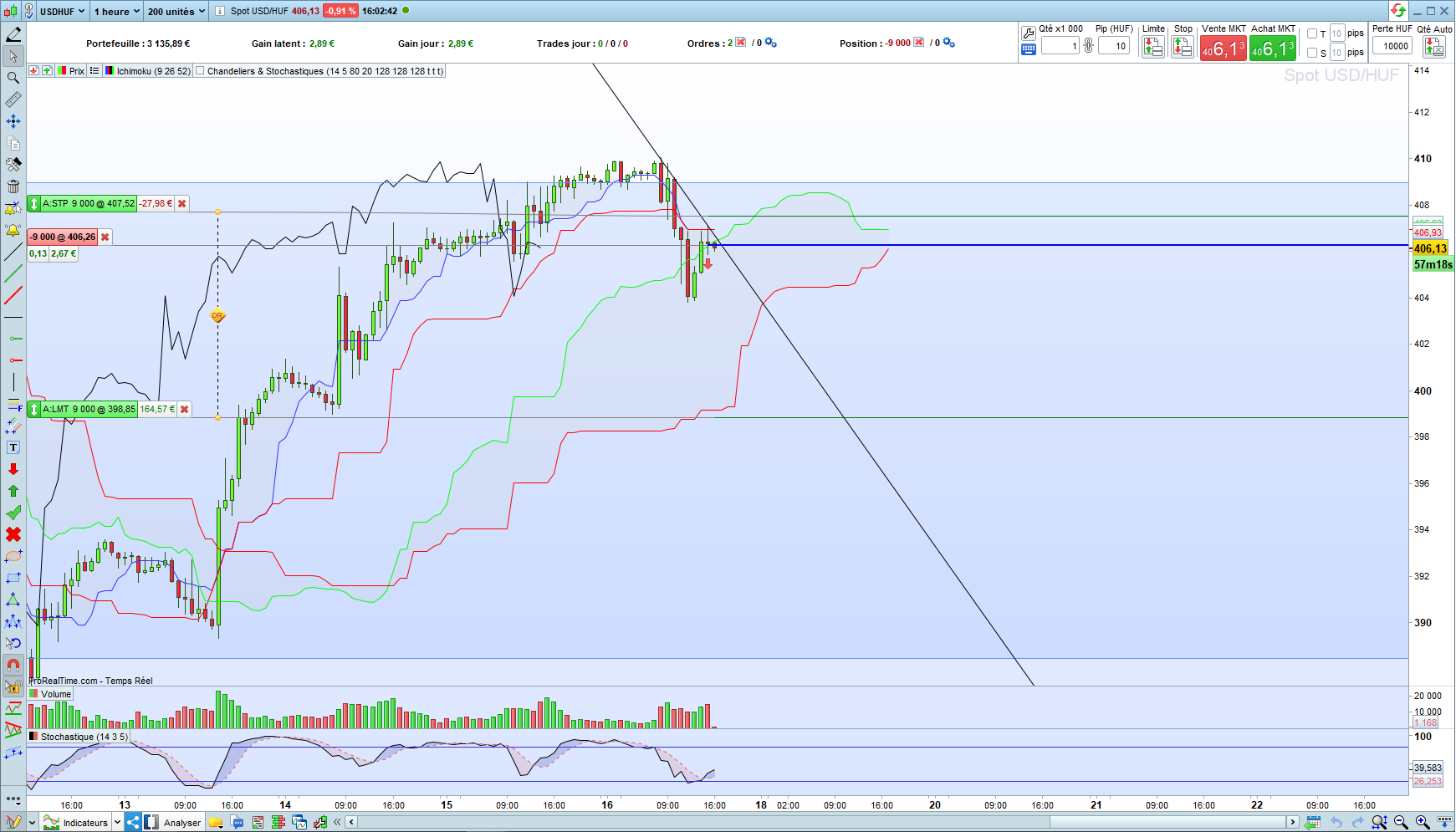The height and width of the screenshot is (832, 1456).
Task: Enable the S stop pips checkbox
Action: point(1312,53)
